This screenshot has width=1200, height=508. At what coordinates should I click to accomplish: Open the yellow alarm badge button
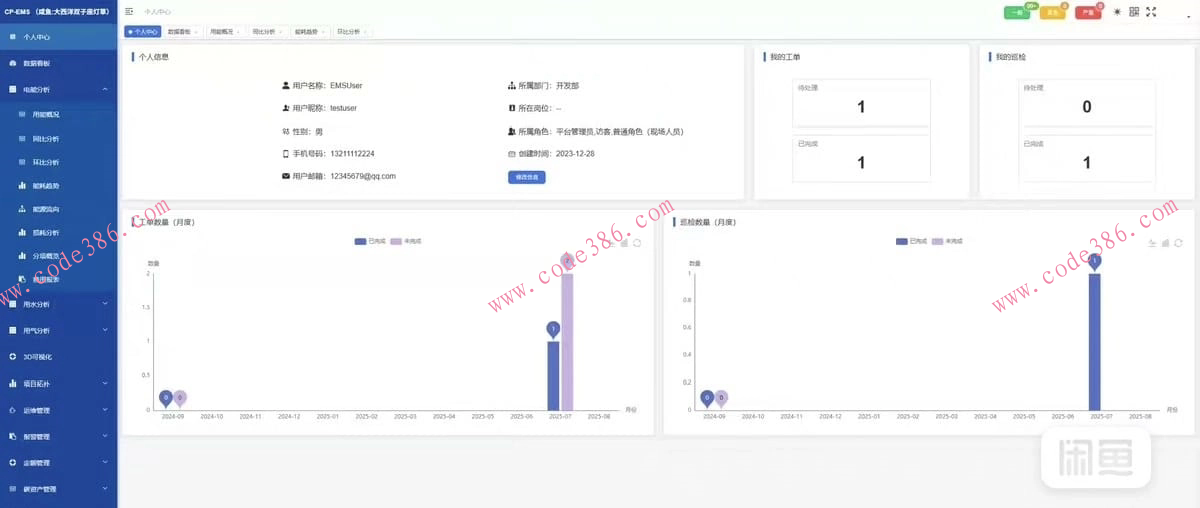1052,12
